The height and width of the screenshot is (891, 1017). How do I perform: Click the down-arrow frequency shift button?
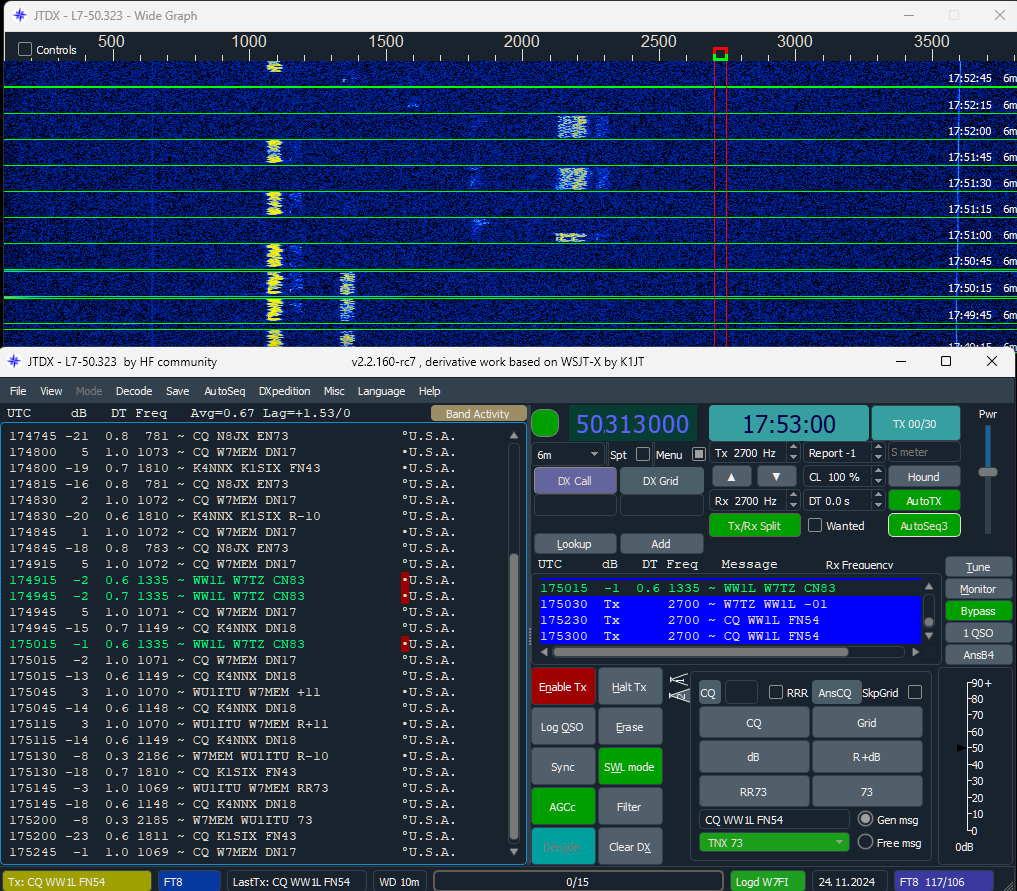pyautogui.click(x=776, y=477)
